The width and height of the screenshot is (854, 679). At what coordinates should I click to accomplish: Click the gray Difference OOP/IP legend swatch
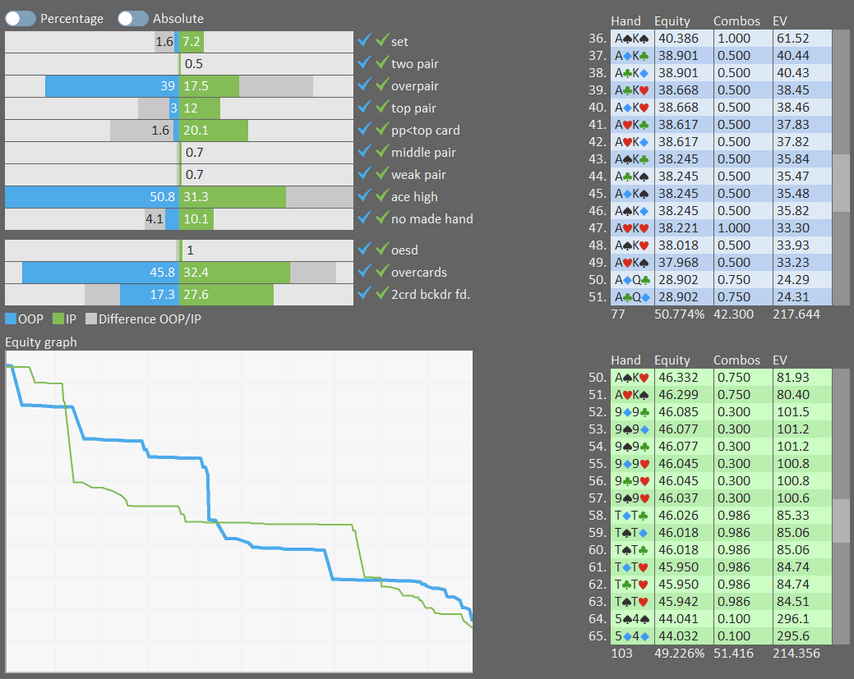click(x=91, y=319)
